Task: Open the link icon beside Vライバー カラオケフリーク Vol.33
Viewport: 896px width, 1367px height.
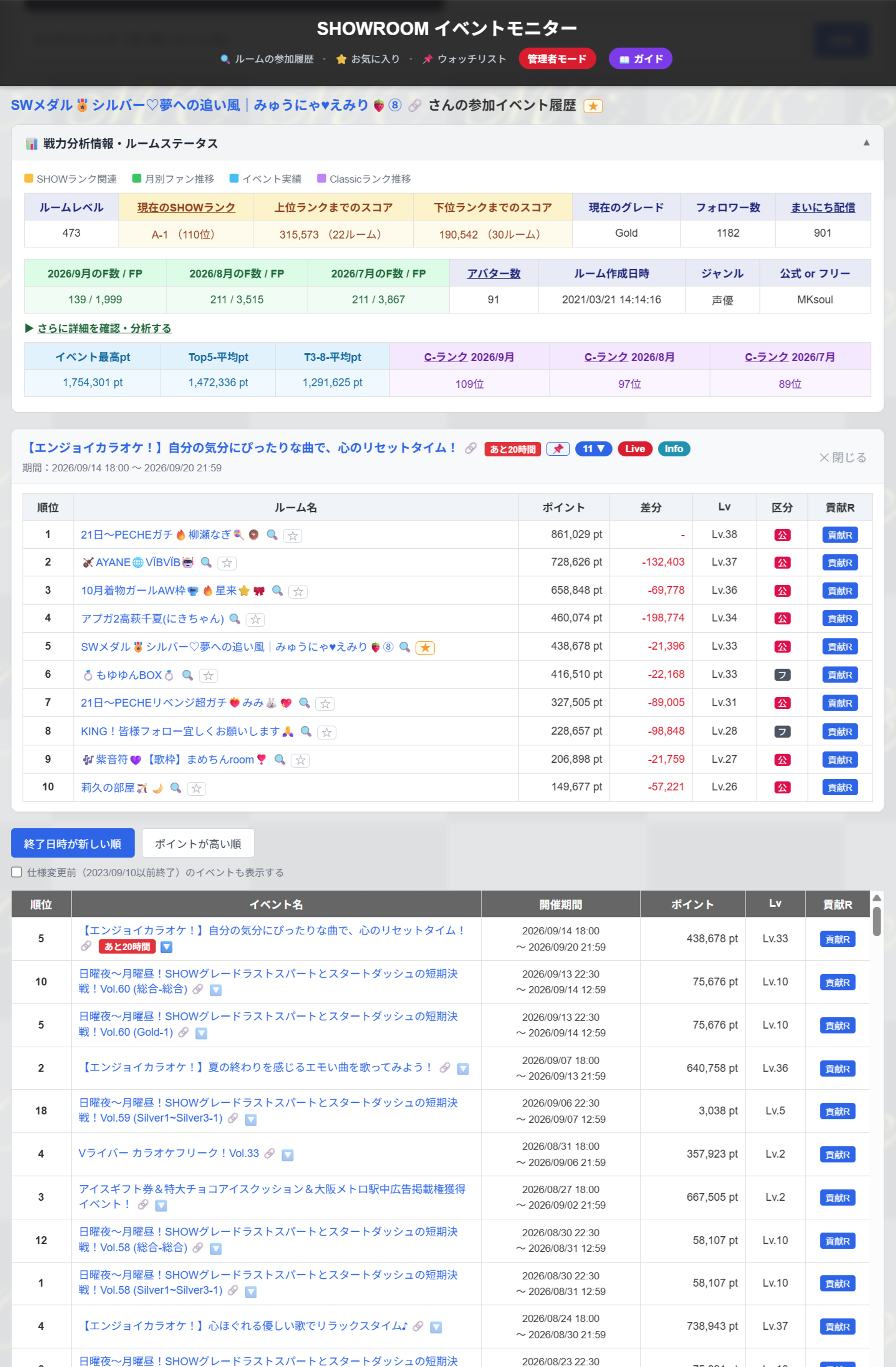Action: (x=269, y=1153)
